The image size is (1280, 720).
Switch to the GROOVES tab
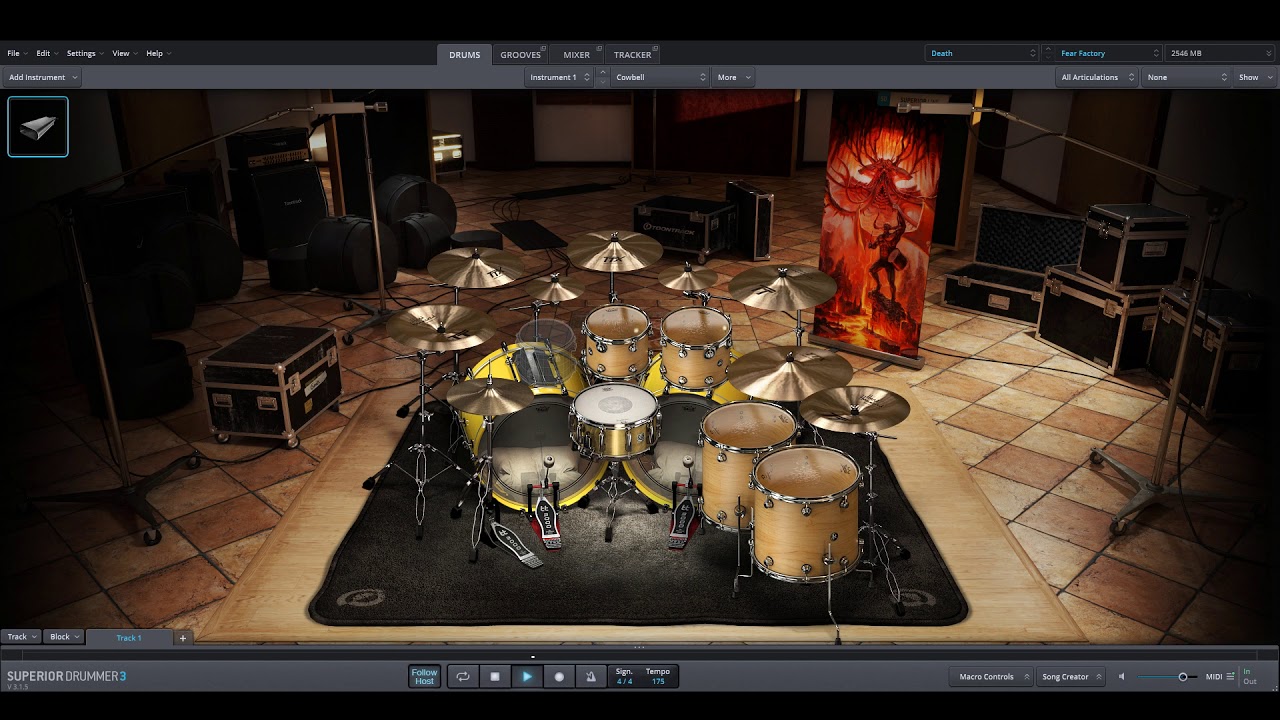click(520, 55)
